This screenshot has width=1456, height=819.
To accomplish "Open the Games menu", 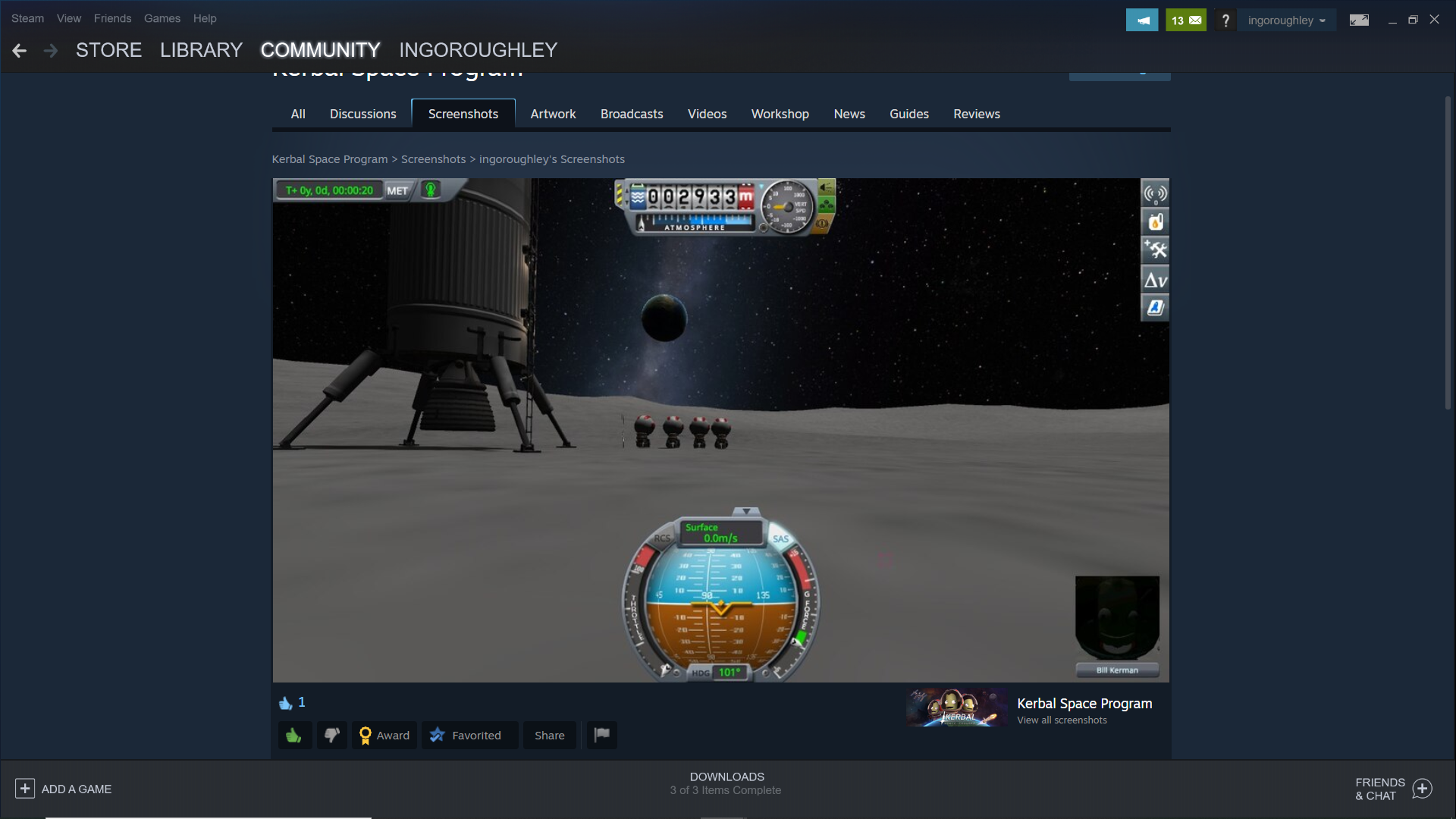I will (x=162, y=18).
